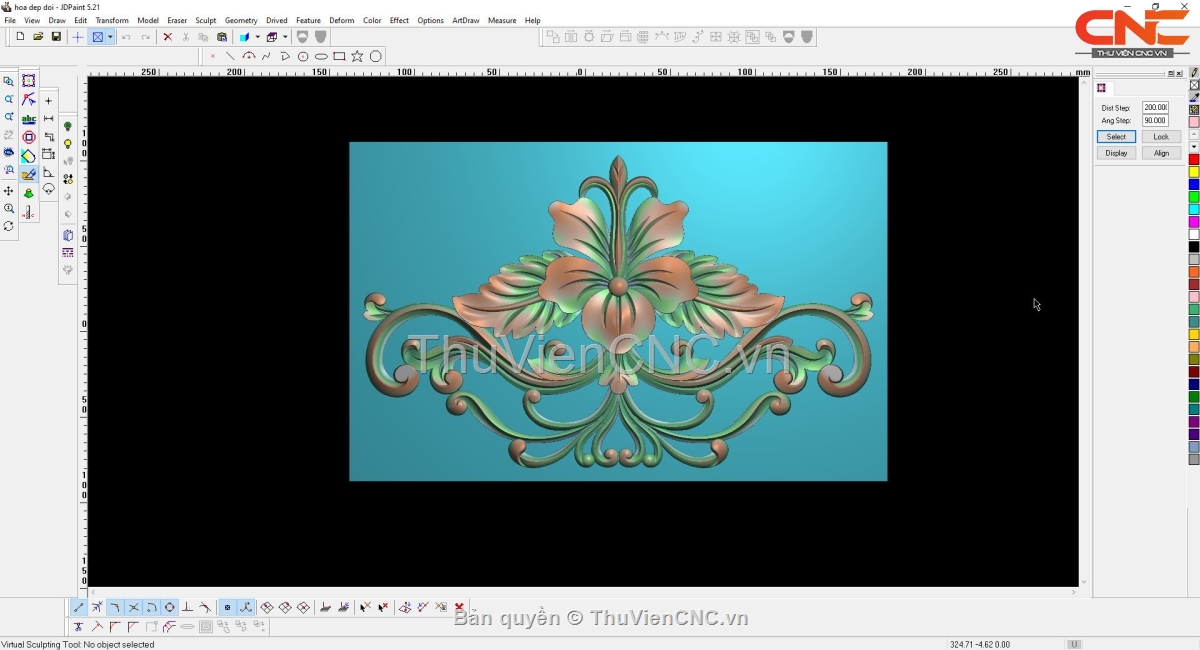The width and height of the screenshot is (1200, 650).
Task: Toggle the node point snap button
Action: pos(227,607)
